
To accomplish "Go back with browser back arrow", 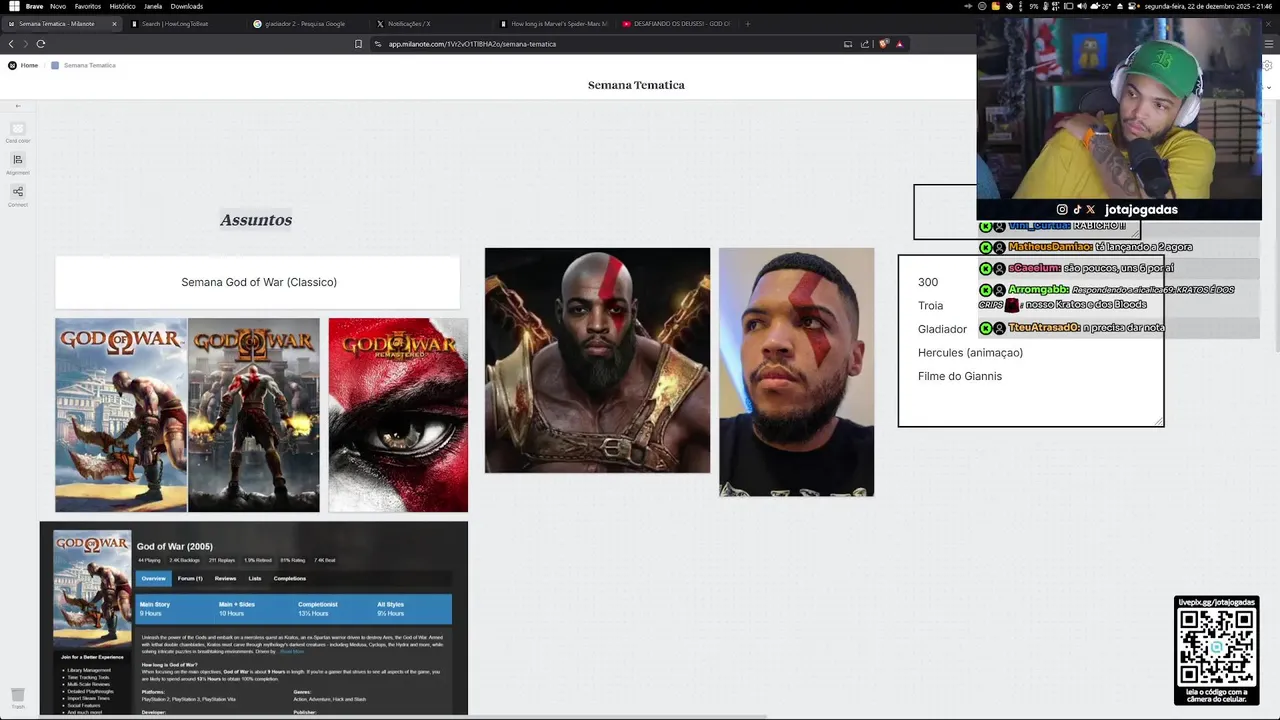I will coord(11,44).
